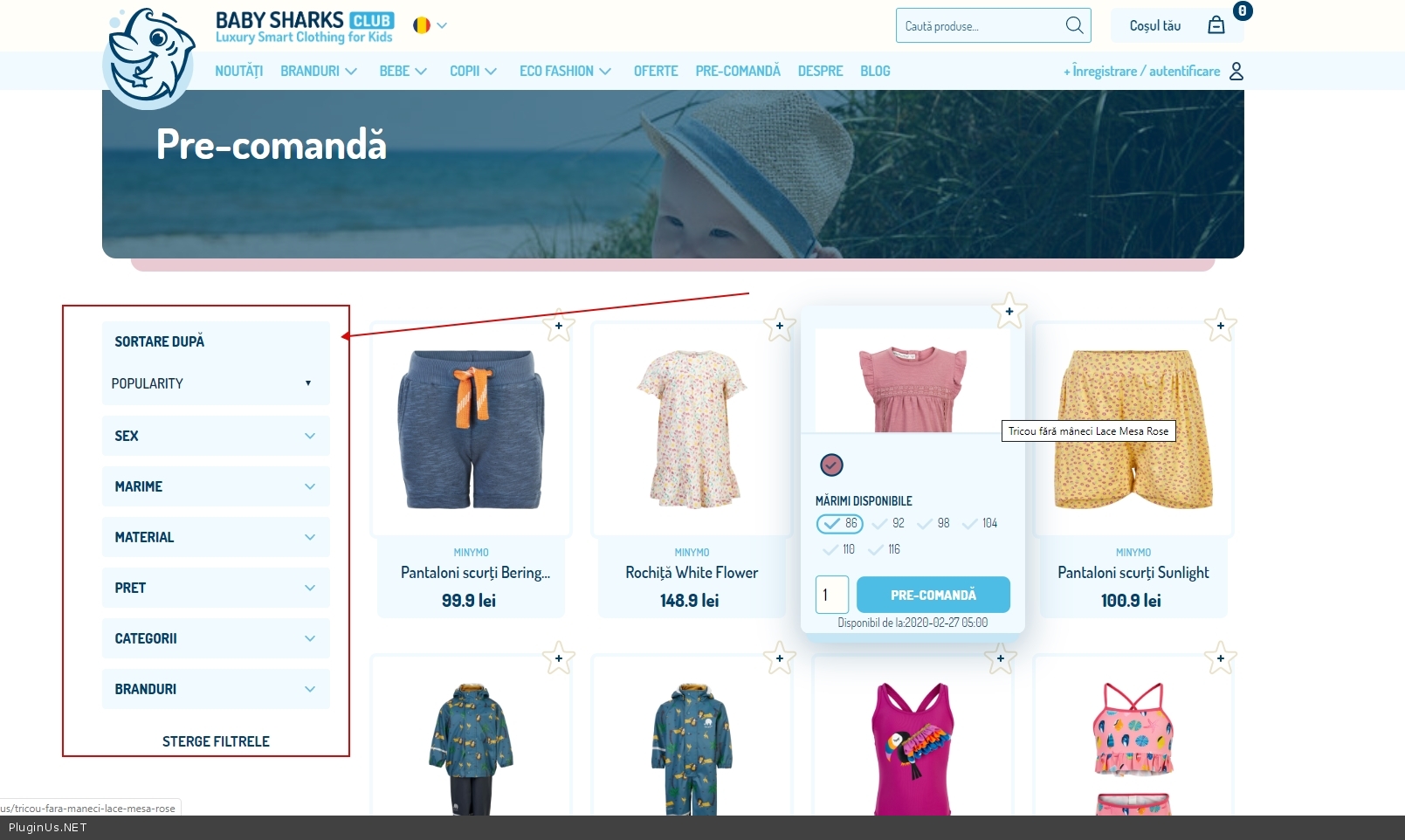Click the PRE-COMANDĂ button

pos(933,595)
